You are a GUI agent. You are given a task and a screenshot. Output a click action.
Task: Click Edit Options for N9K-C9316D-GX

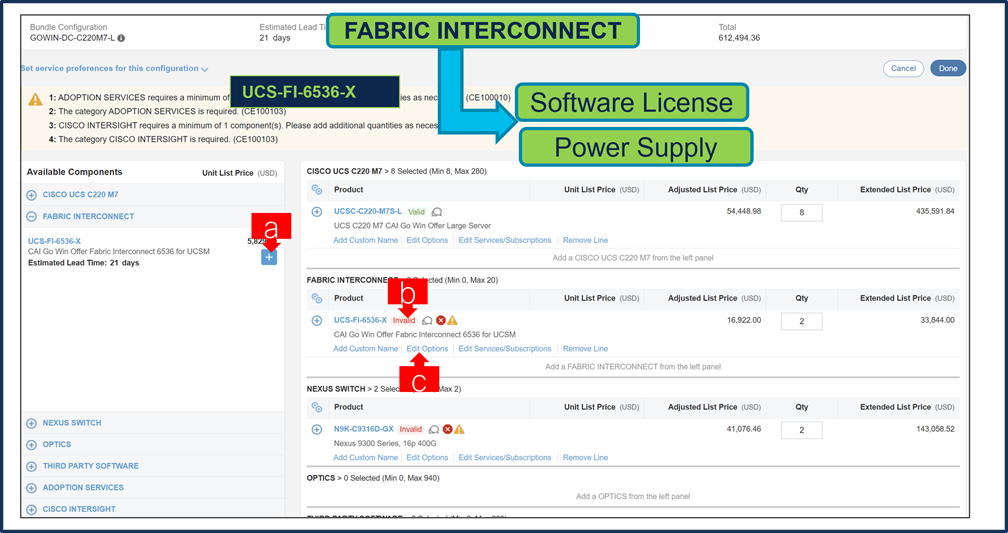click(428, 458)
